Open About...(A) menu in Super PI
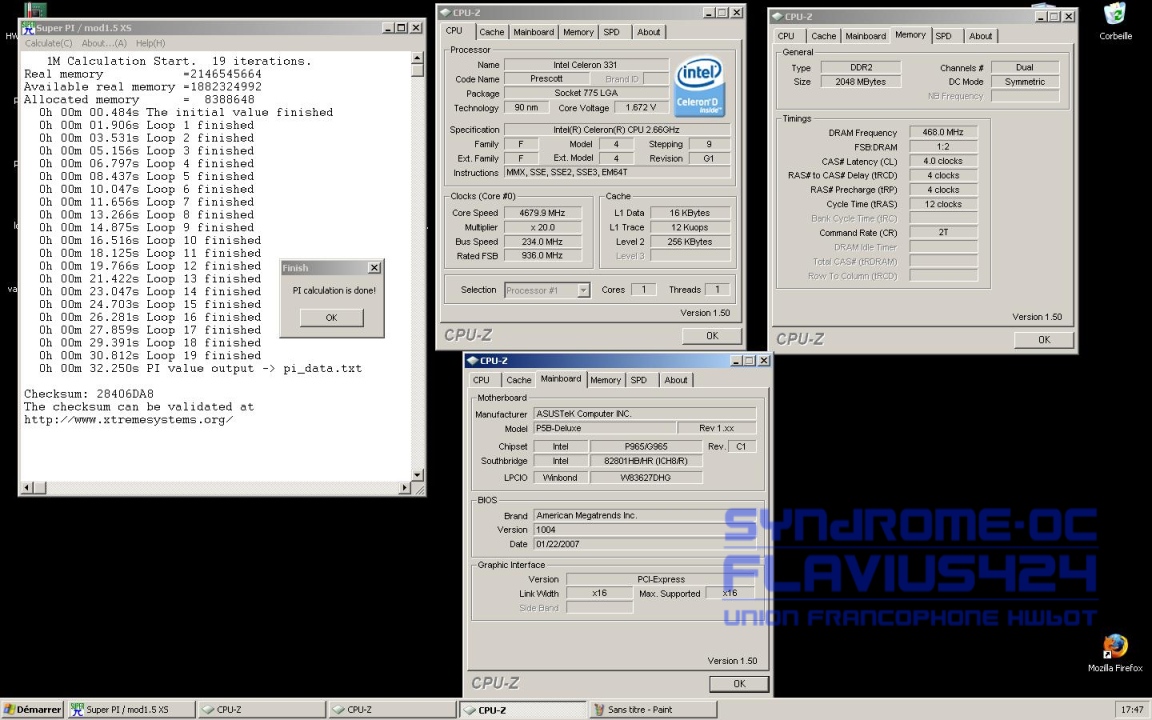Image resolution: width=1152 pixels, height=720 pixels. tap(104, 43)
